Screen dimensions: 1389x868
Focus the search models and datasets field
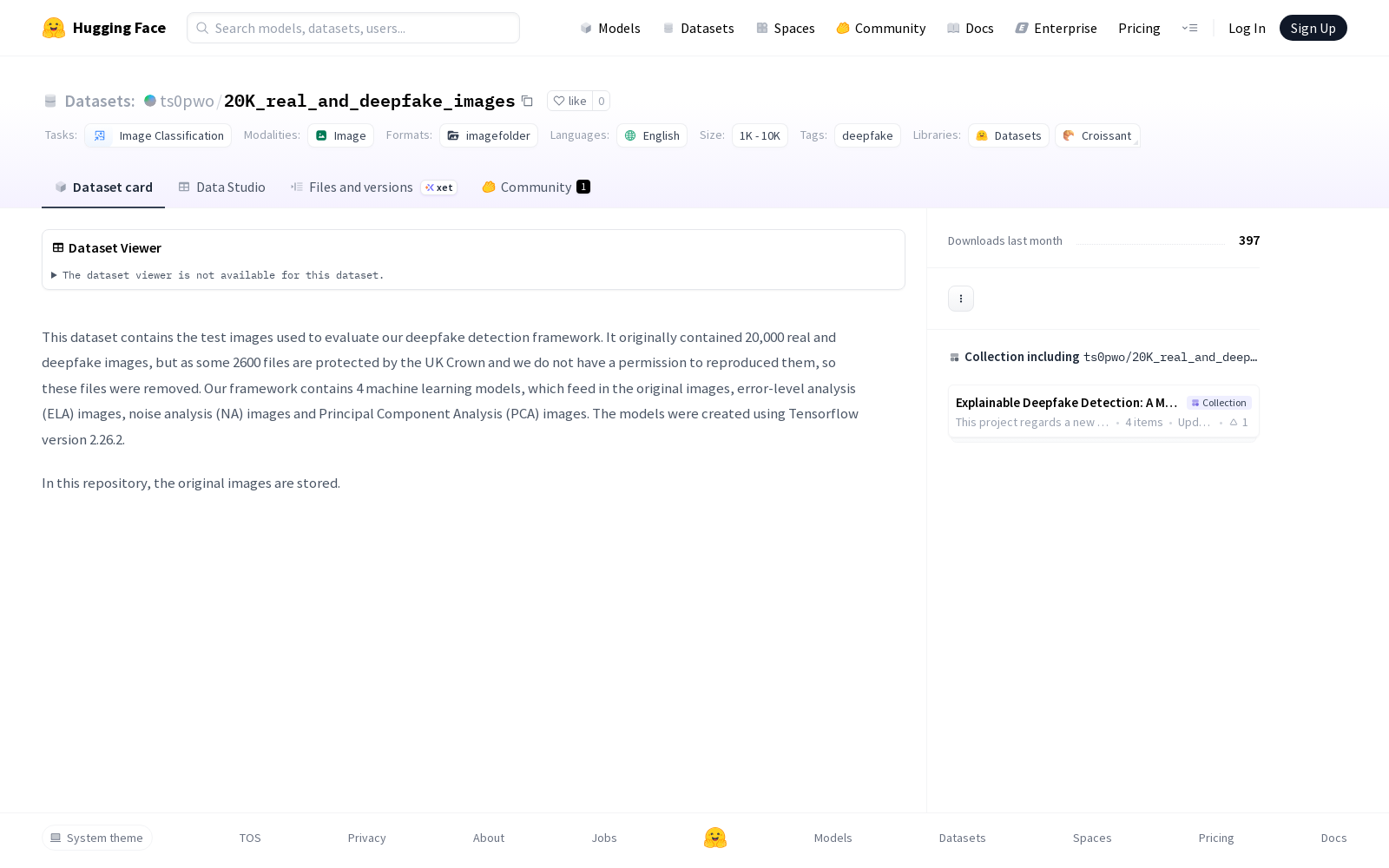coord(353,28)
